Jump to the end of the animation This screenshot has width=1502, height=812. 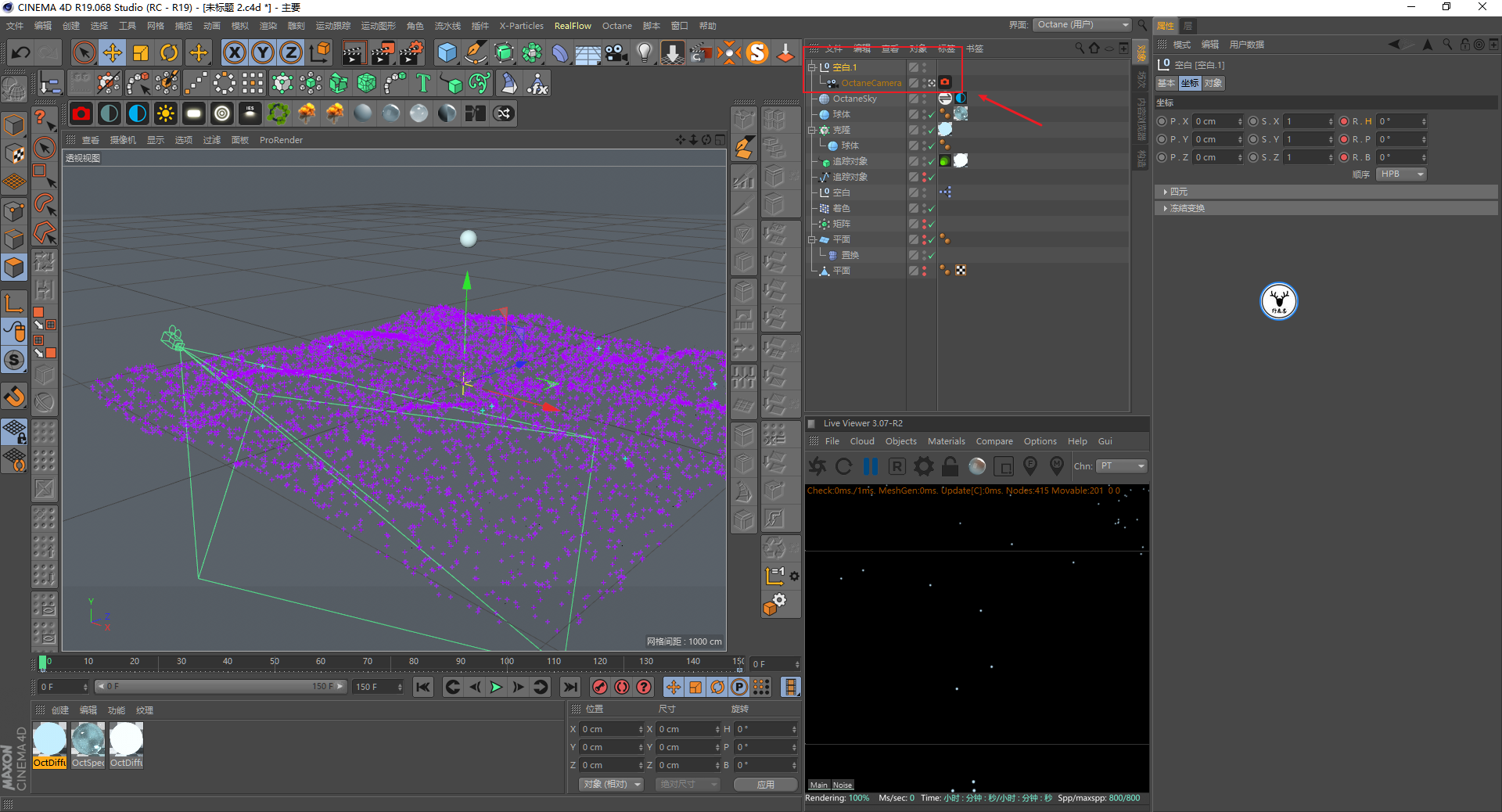[570, 687]
